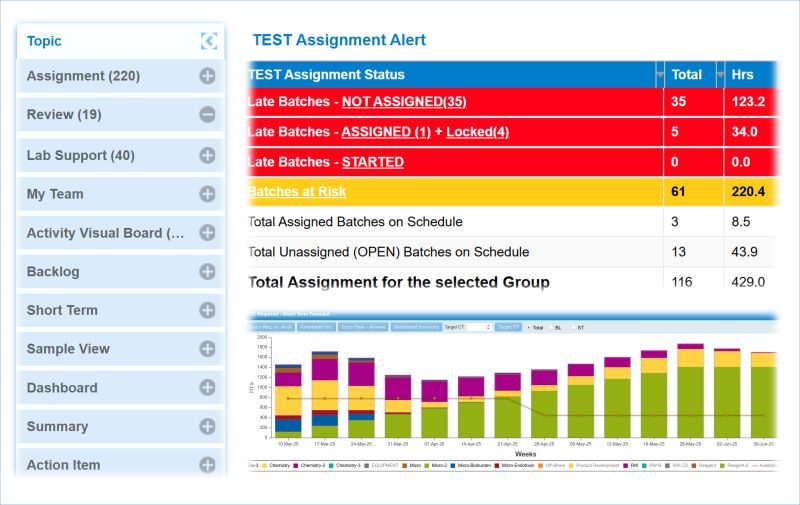Screen dimensions: 800x505
Task: Select the Summary sidebar item
Action: [57, 426]
